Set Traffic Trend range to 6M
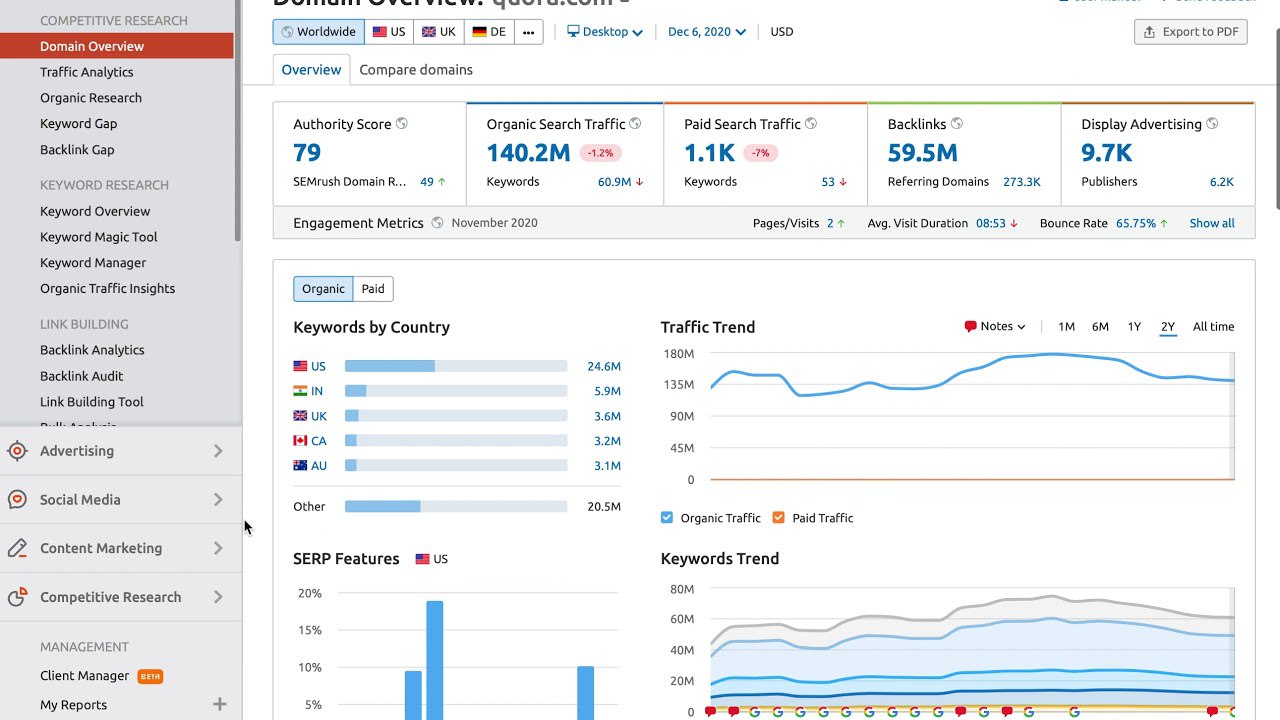Viewport: 1280px width, 720px height. click(1100, 327)
